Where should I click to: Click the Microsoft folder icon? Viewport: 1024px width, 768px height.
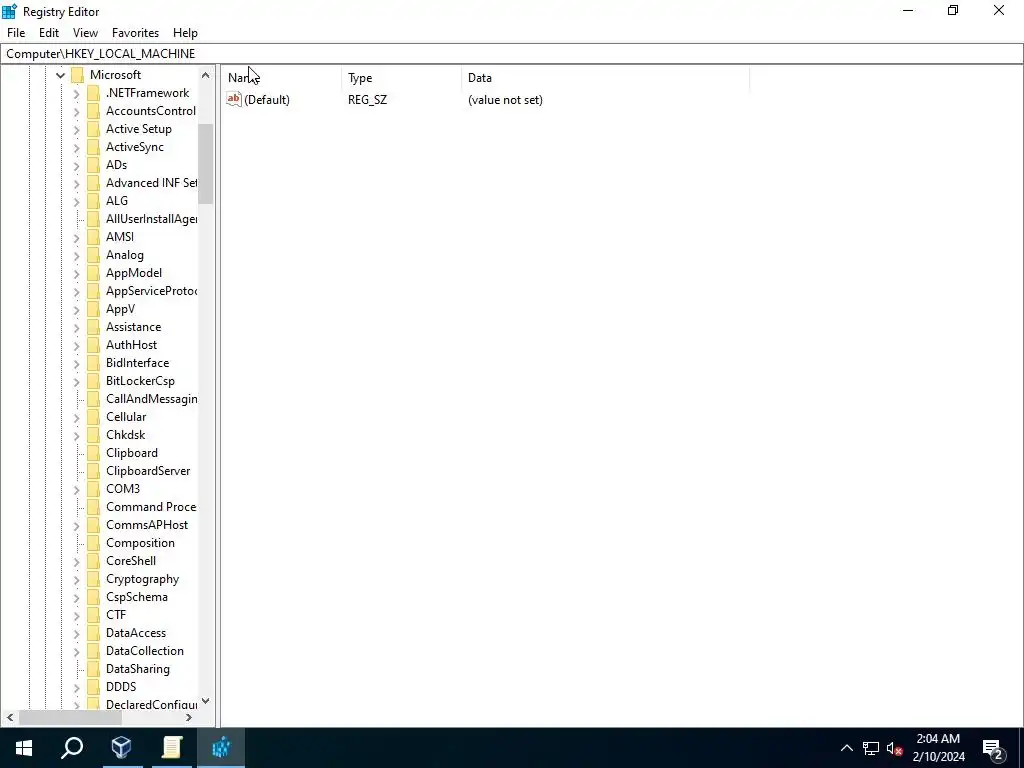(78, 74)
